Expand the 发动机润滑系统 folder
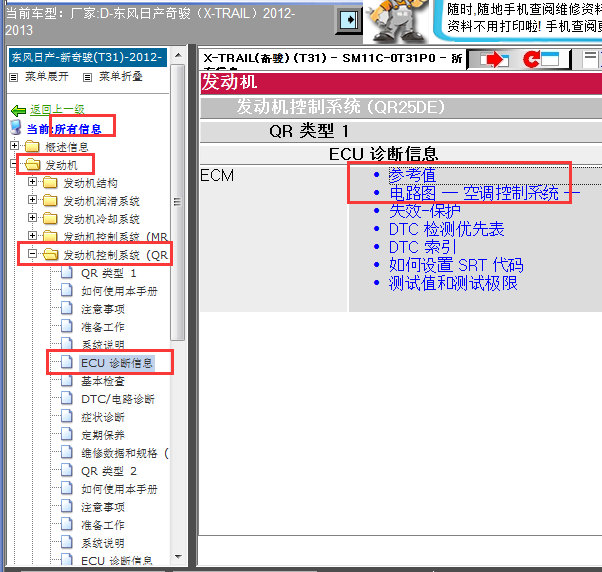602x572 pixels. coord(32,200)
